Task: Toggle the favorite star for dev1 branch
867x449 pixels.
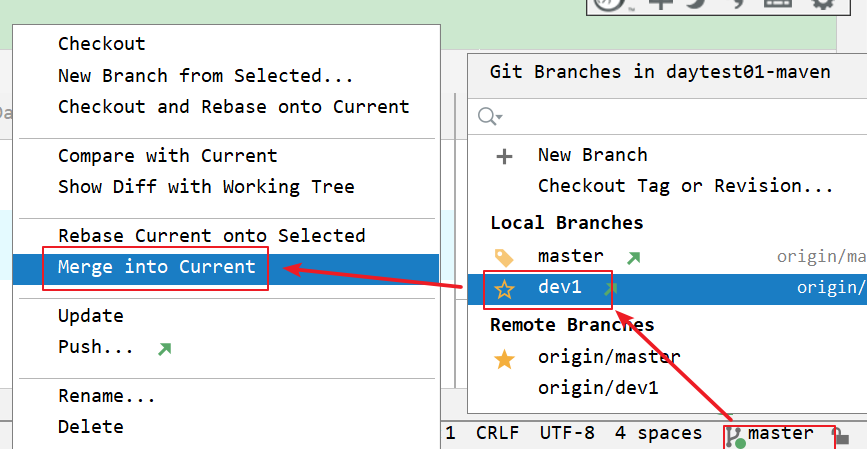Action: pyautogui.click(x=505, y=289)
